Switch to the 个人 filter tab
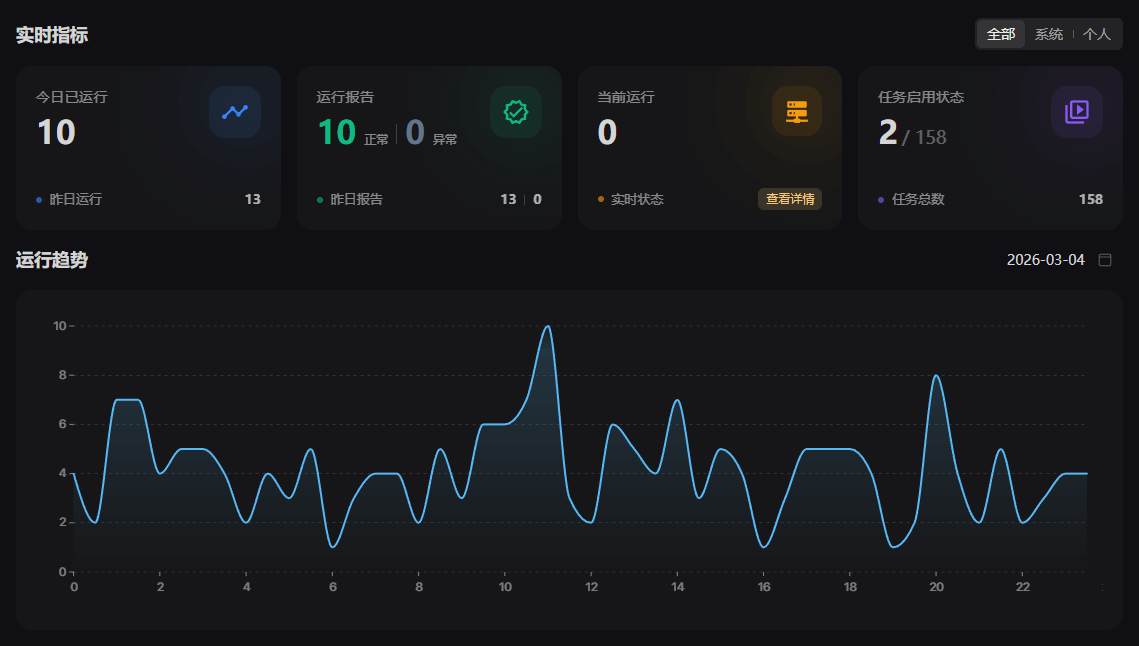The height and width of the screenshot is (646, 1139). [x=1097, y=34]
